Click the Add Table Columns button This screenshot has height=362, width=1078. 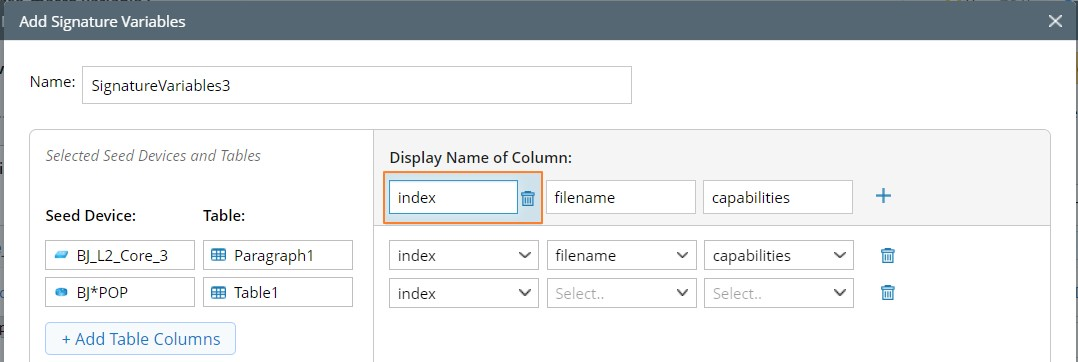pyautogui.click(x=140, y=339)
